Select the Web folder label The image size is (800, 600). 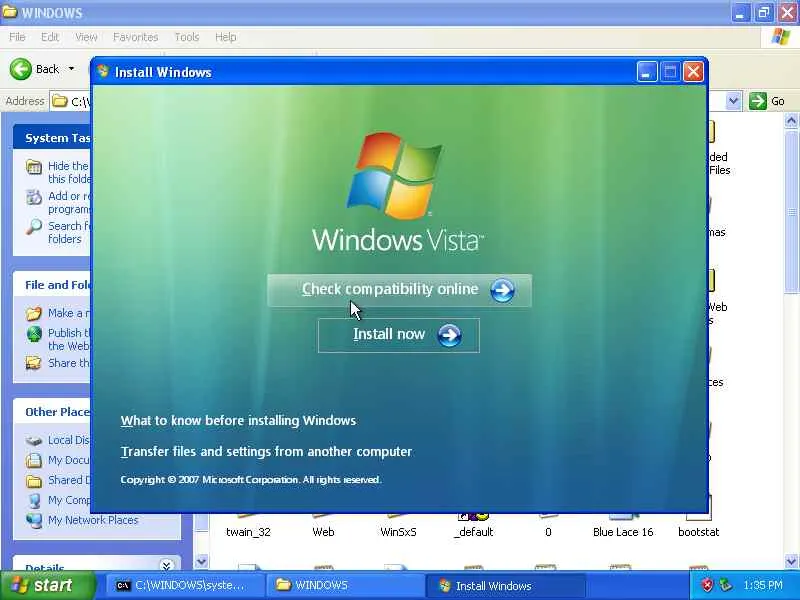click(323, 532)
